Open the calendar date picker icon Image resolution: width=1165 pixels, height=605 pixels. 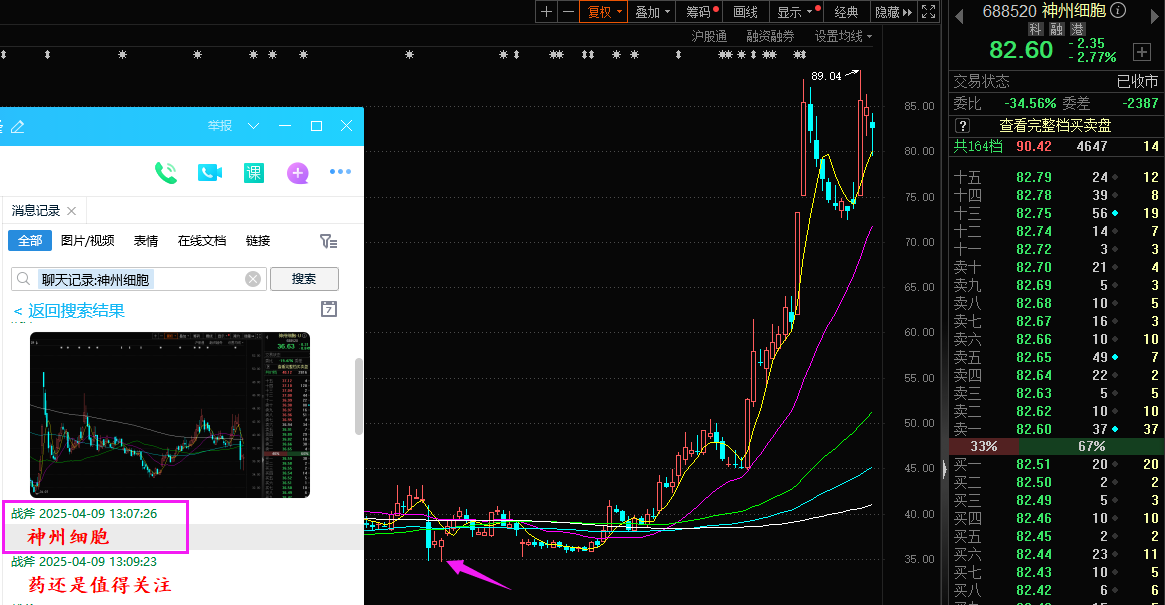pyautogui.click(x=329, y=309)
